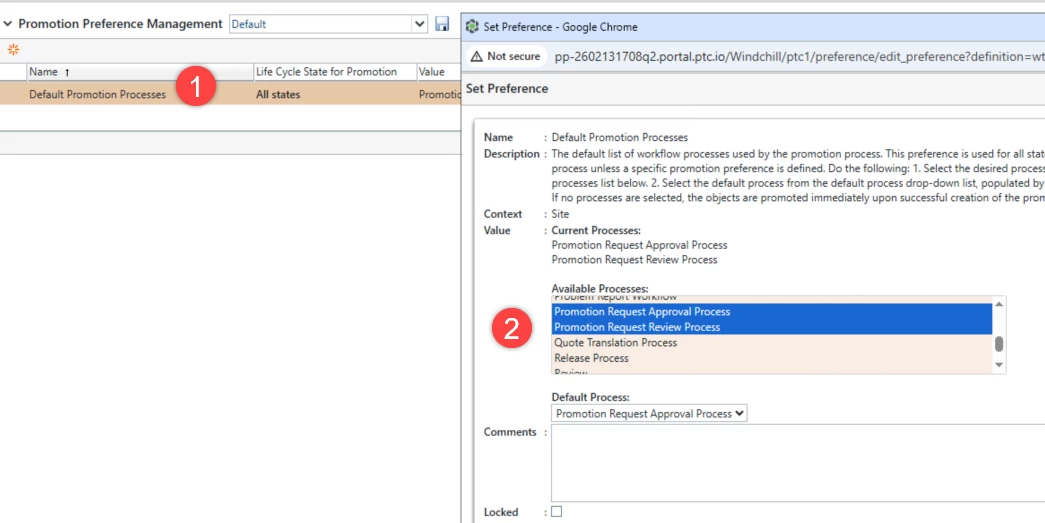Collapse the Promotion Preference Management section
Image resolution: width=1045 pixels, height=523 pixels.
7,24
